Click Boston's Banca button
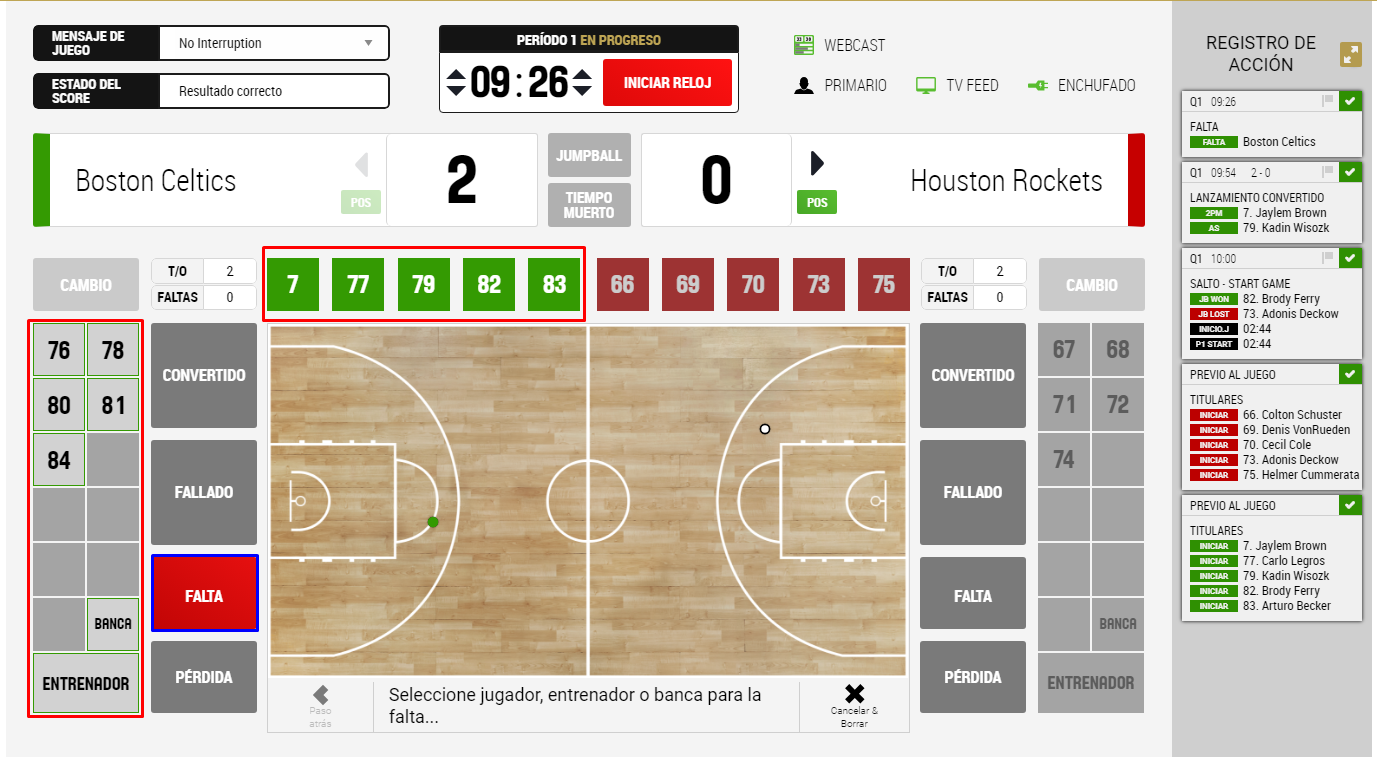This screenshot has height=762, width=1377. (x=113, y=624)
